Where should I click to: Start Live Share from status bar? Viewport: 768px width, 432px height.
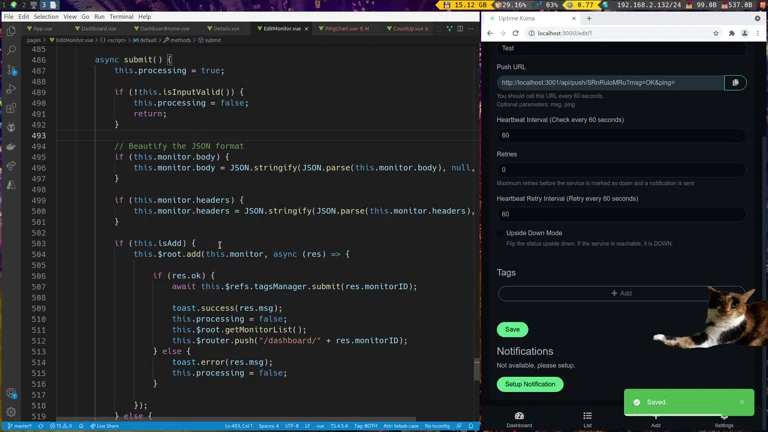click(x=104, y=426)
